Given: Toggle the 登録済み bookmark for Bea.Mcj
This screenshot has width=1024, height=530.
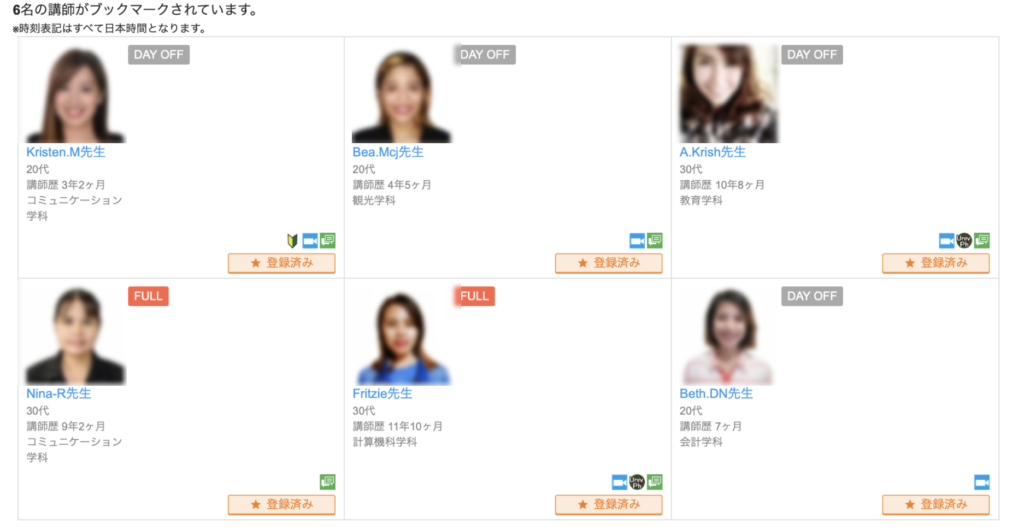Looking at the screenshot, I should tap(609, 263).
